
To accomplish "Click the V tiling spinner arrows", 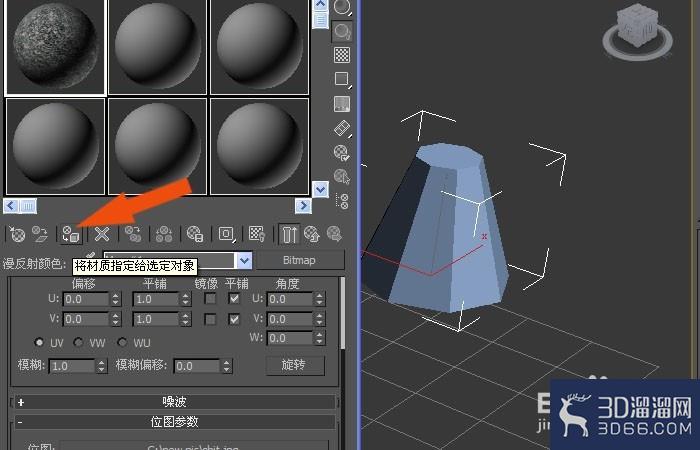I will click(186, 319).
